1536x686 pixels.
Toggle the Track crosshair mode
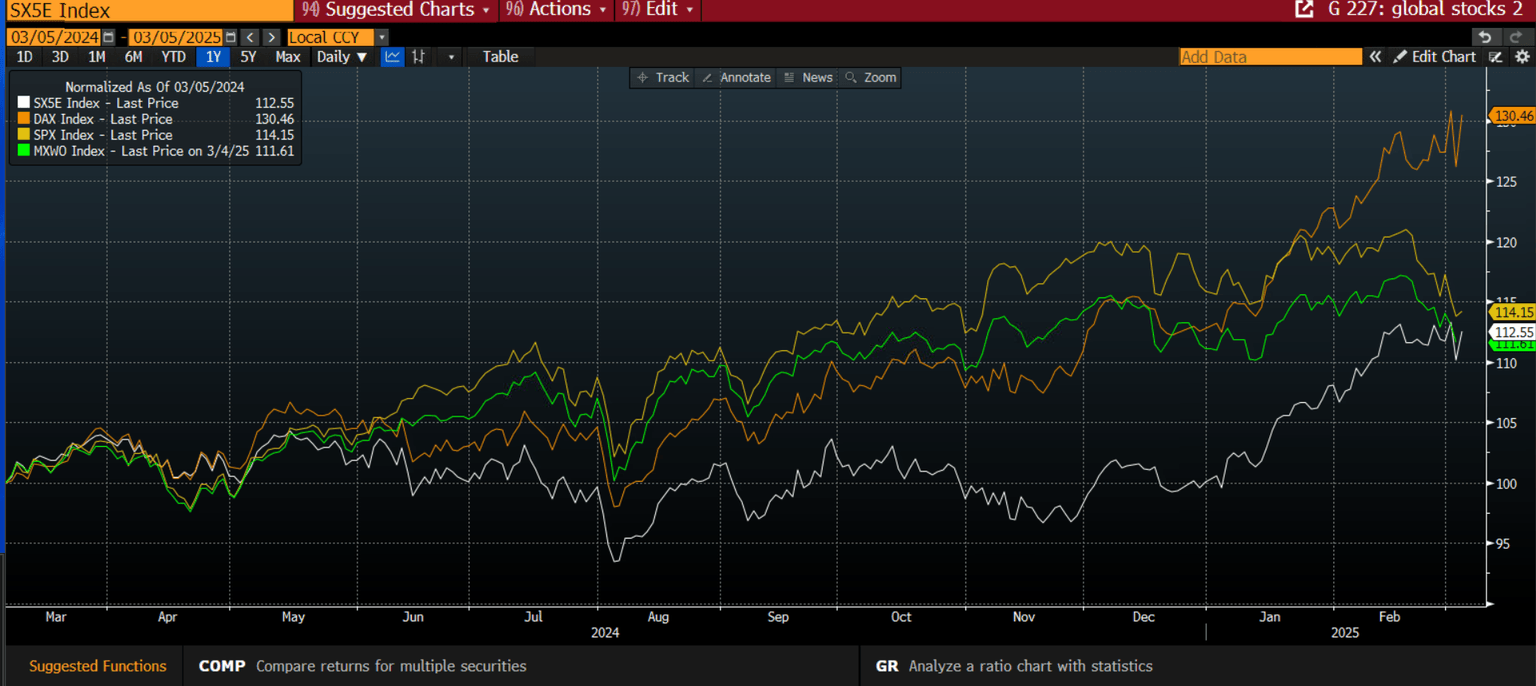tap(663, 77)
